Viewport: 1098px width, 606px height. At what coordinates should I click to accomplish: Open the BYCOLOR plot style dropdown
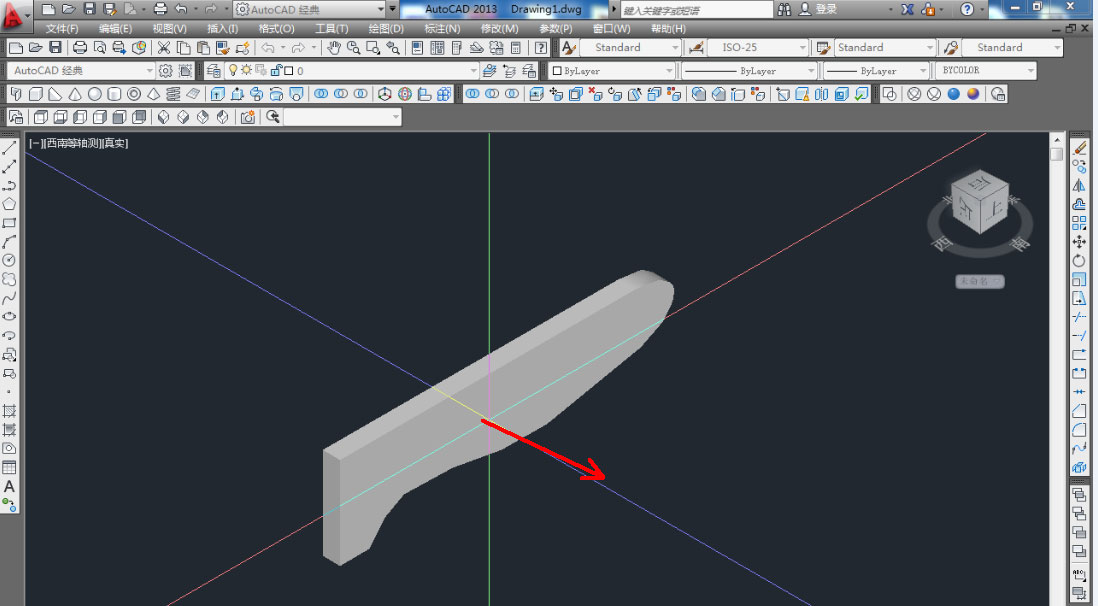[985, 71]
